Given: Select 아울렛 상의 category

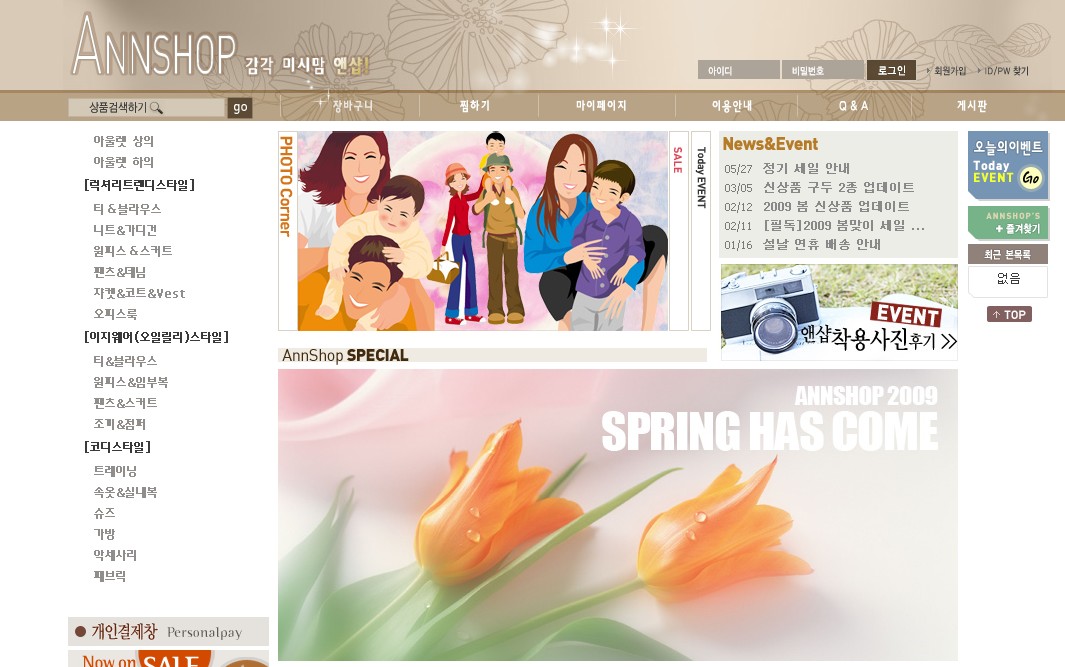Looking at the screenshot, I should pos(124,141).
